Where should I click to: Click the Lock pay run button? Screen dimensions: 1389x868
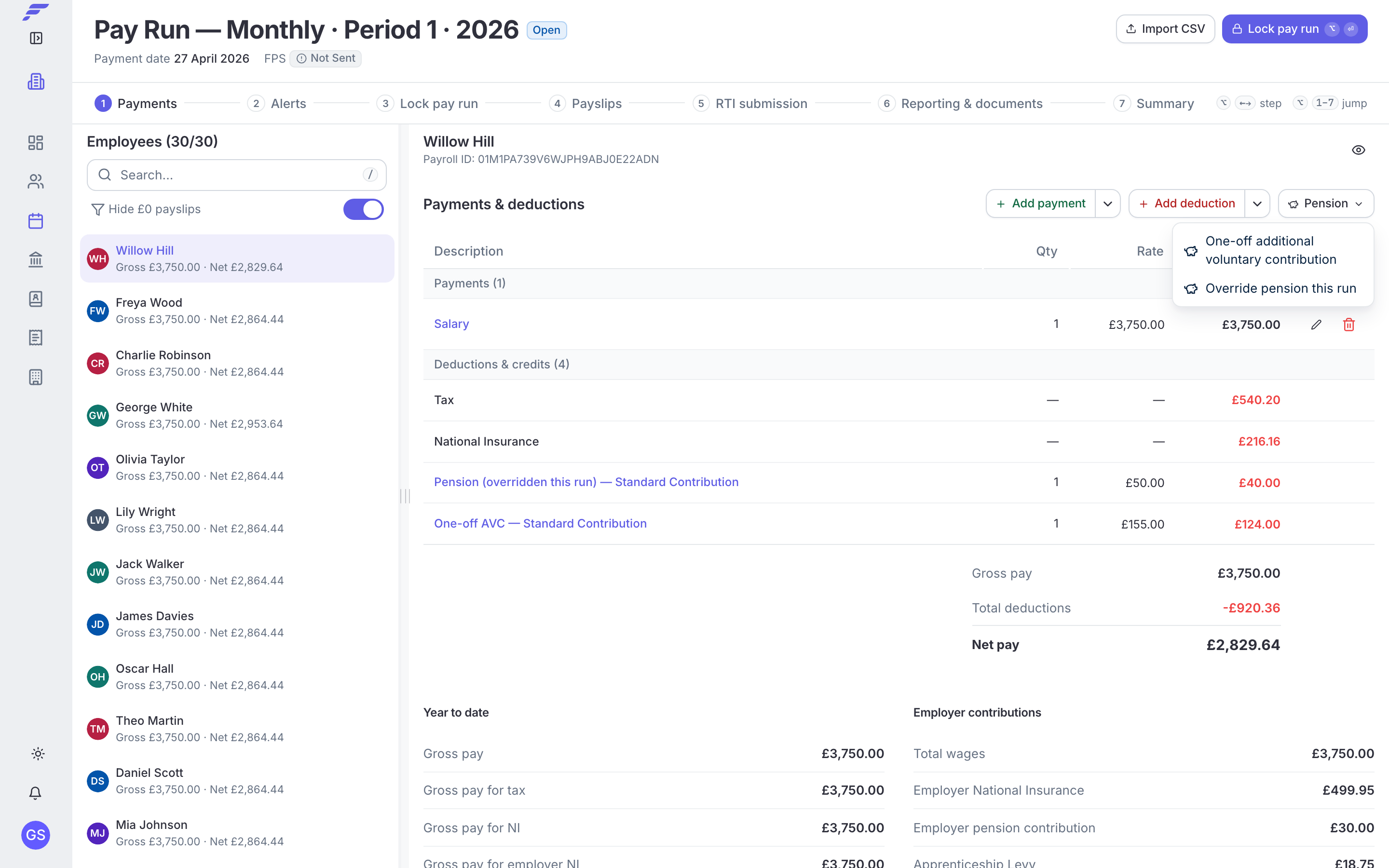coord(1294,29)
